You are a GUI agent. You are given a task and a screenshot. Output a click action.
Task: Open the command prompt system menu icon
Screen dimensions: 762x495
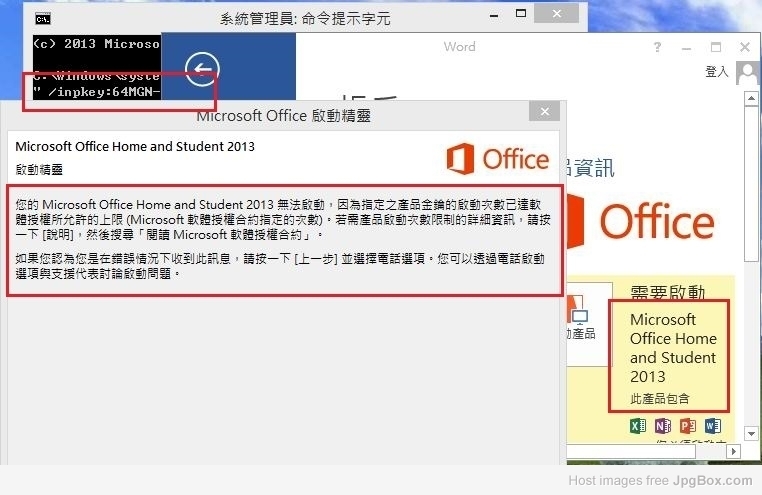pyautogui.click(x=43, y=19)
